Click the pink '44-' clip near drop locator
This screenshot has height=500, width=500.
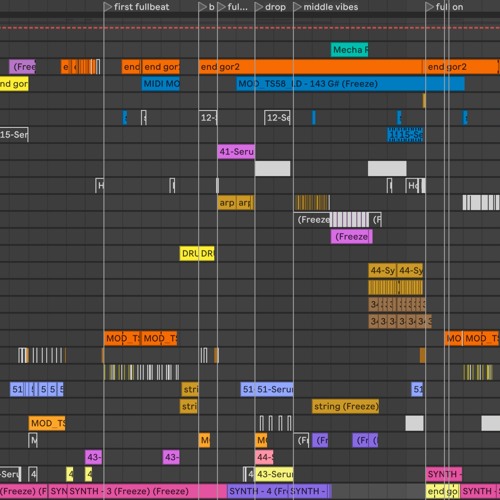[264, 457]
